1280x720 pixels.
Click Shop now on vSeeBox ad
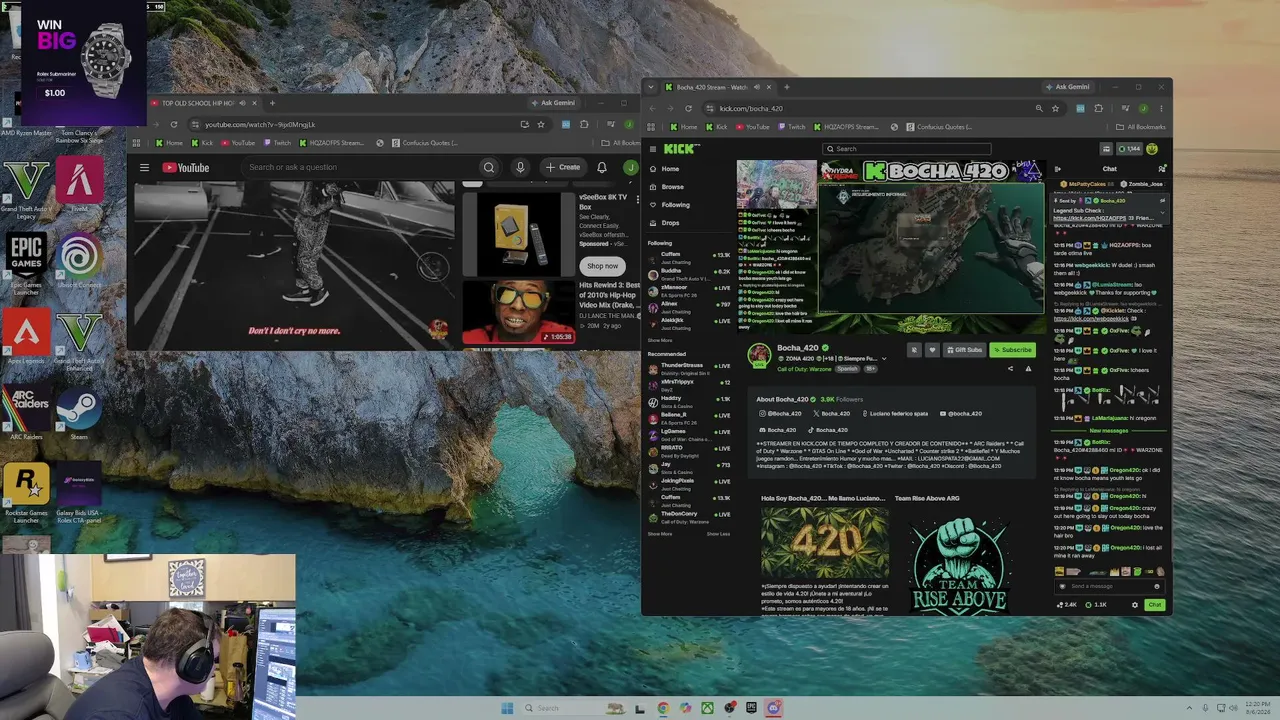[602, 266]
